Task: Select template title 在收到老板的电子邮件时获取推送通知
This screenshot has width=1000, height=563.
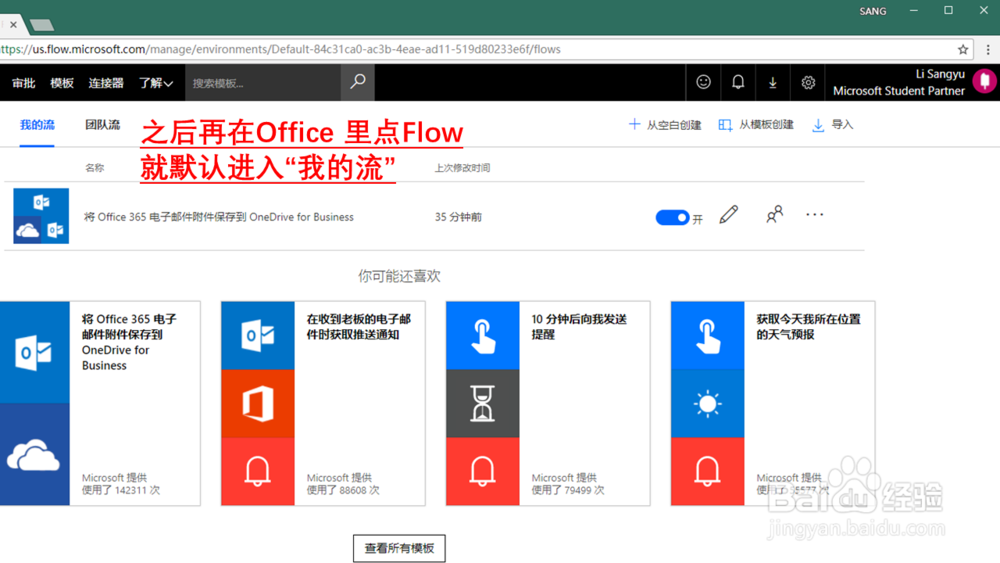Action: (358, 326)
